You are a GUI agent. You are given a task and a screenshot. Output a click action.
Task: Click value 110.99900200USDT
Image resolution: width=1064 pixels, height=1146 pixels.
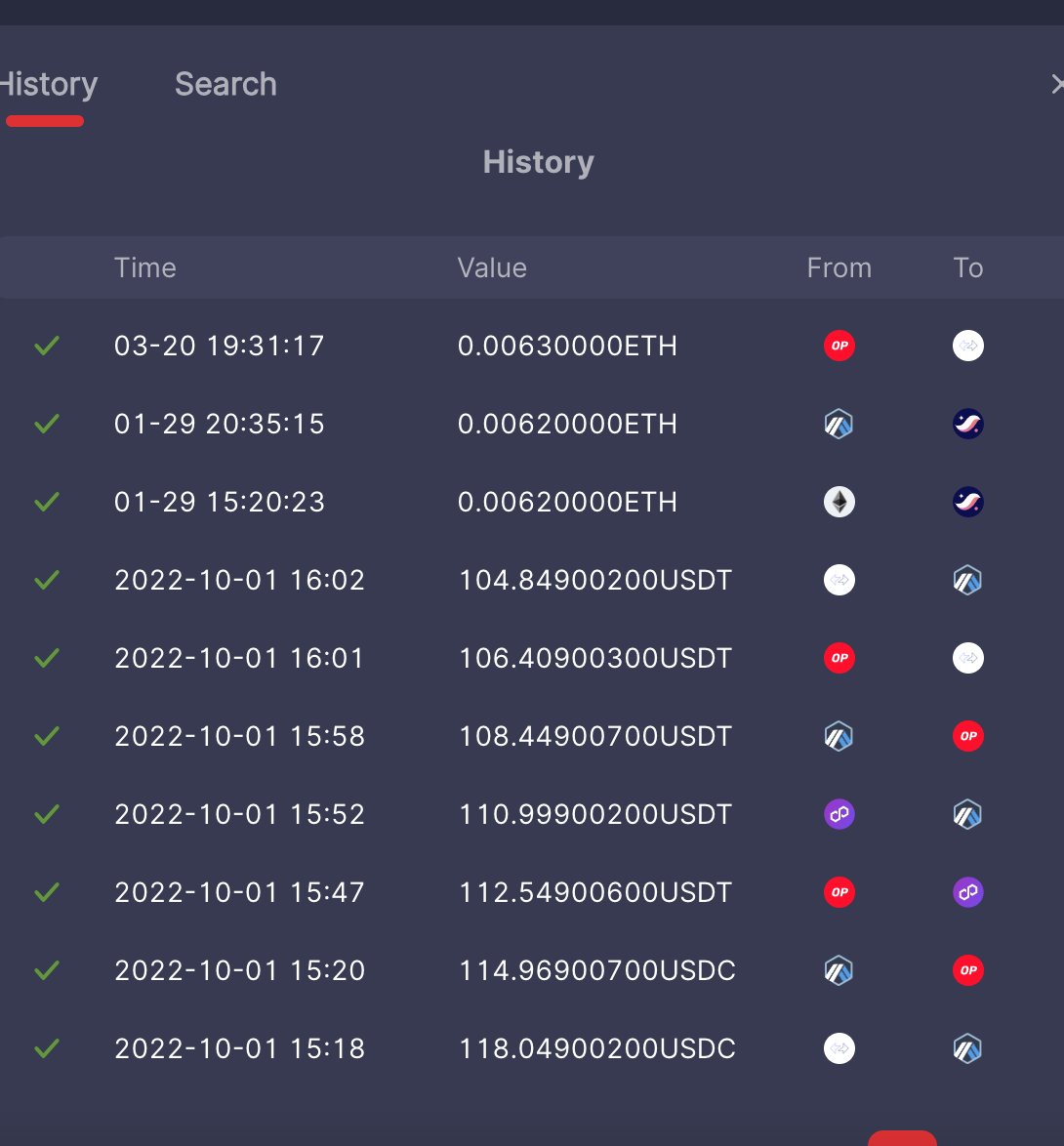coord(594,814)
